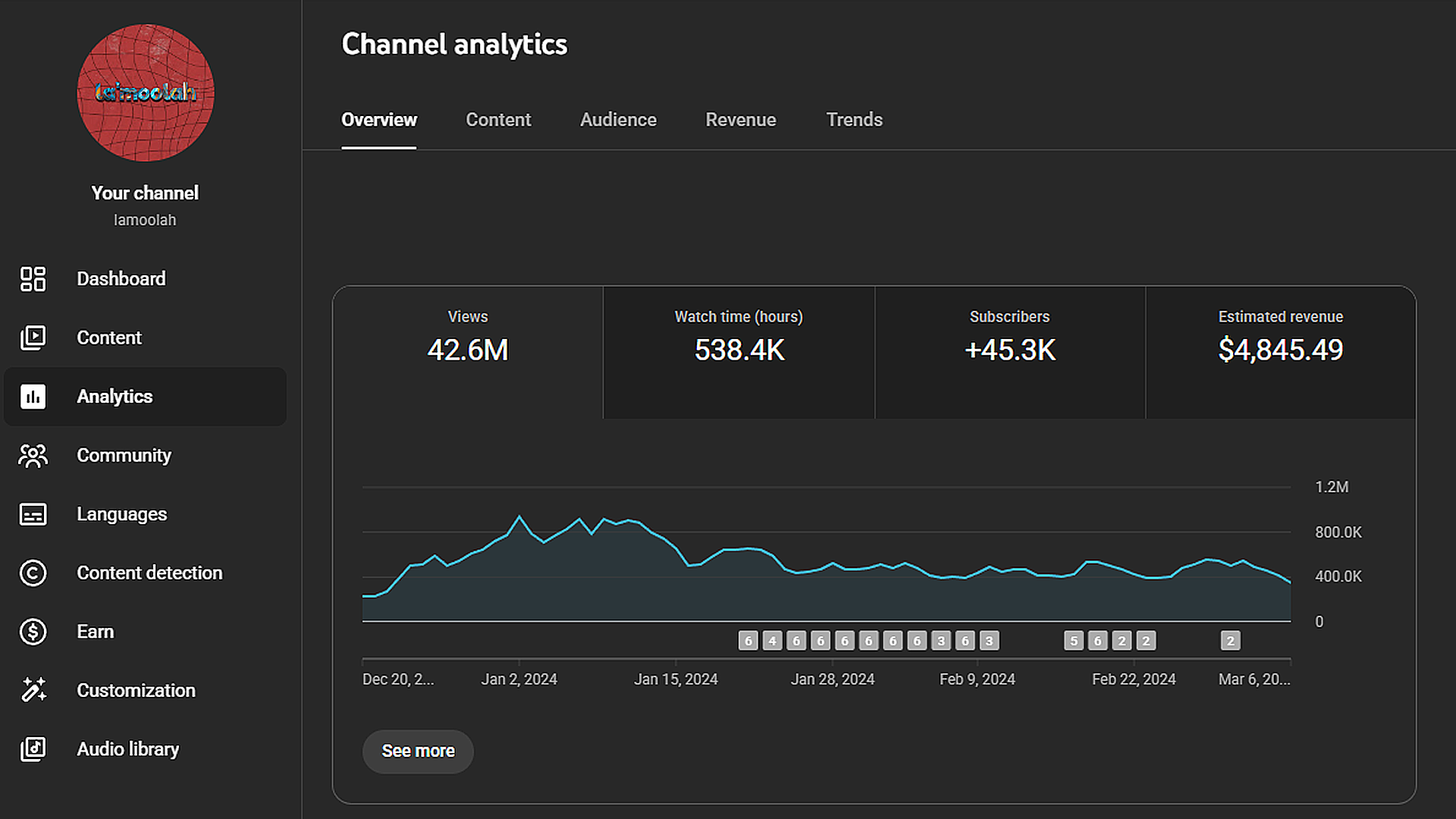
Task: Open the Revenue tab
Action: point(740,120)
